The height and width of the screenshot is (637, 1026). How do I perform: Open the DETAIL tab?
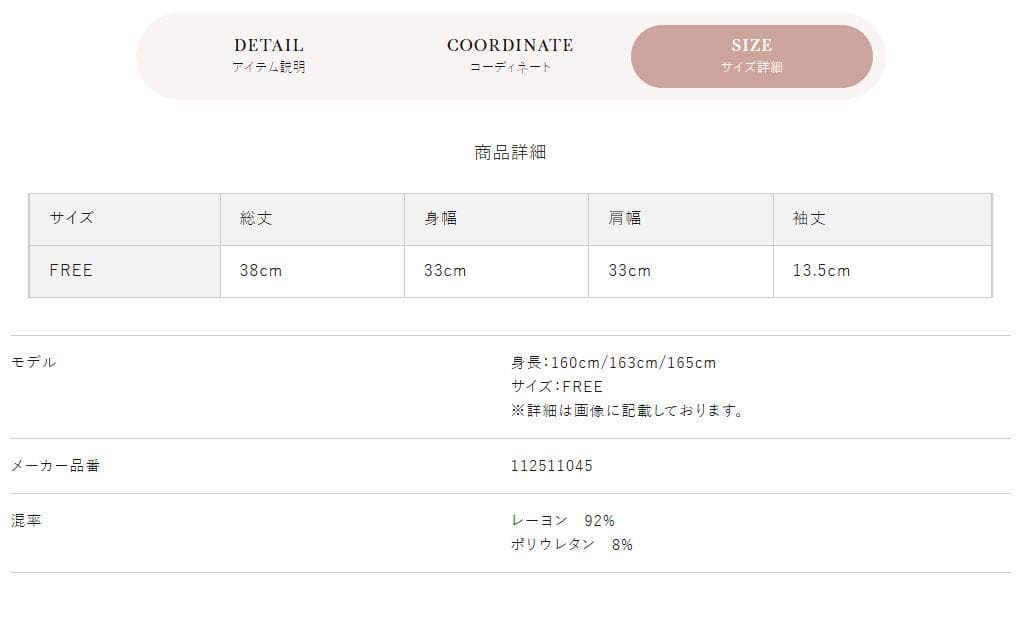pyautogui.click(x=269, y=56)
